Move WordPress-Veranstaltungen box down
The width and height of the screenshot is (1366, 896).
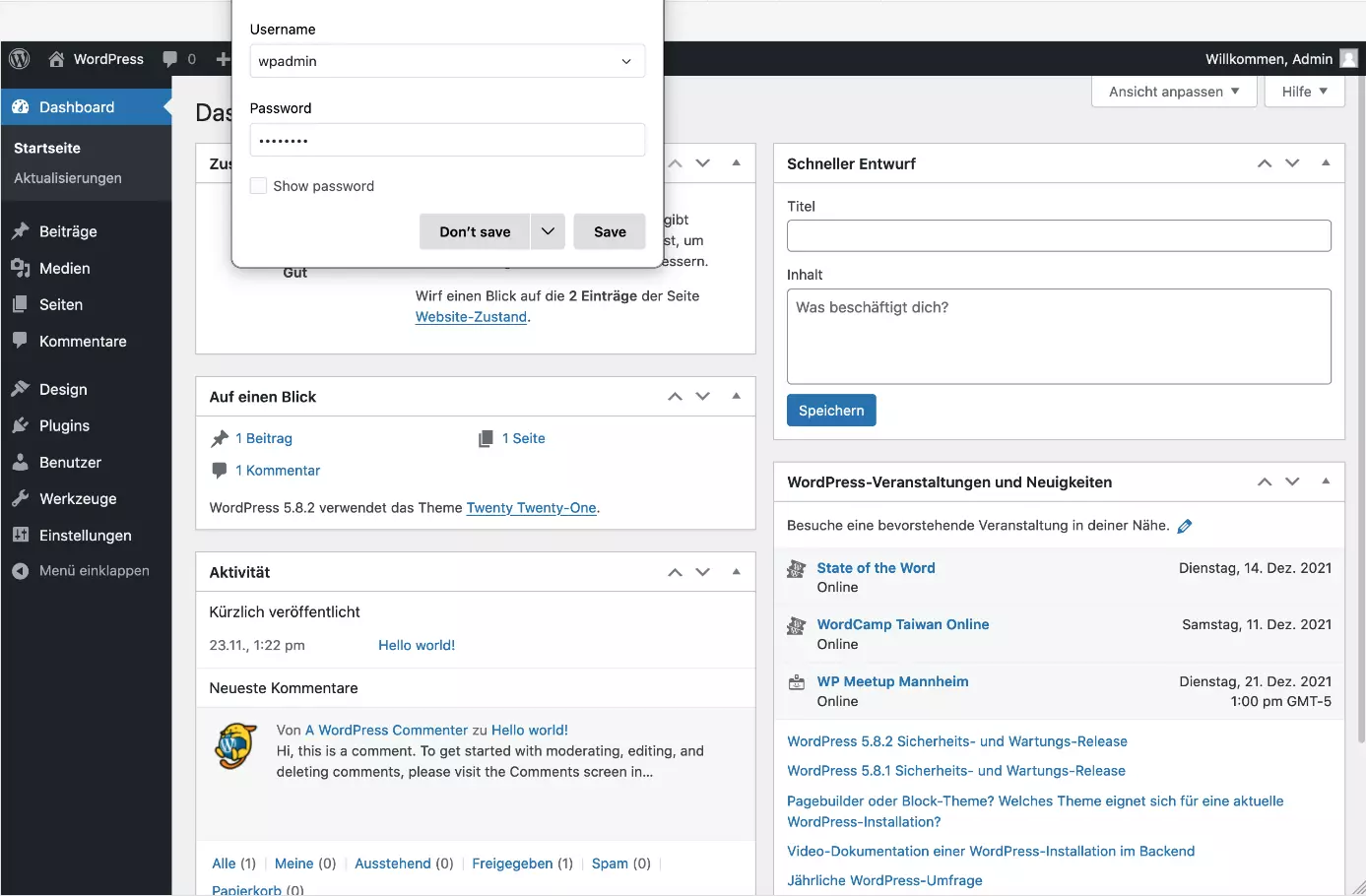(x=1292, y=481)
